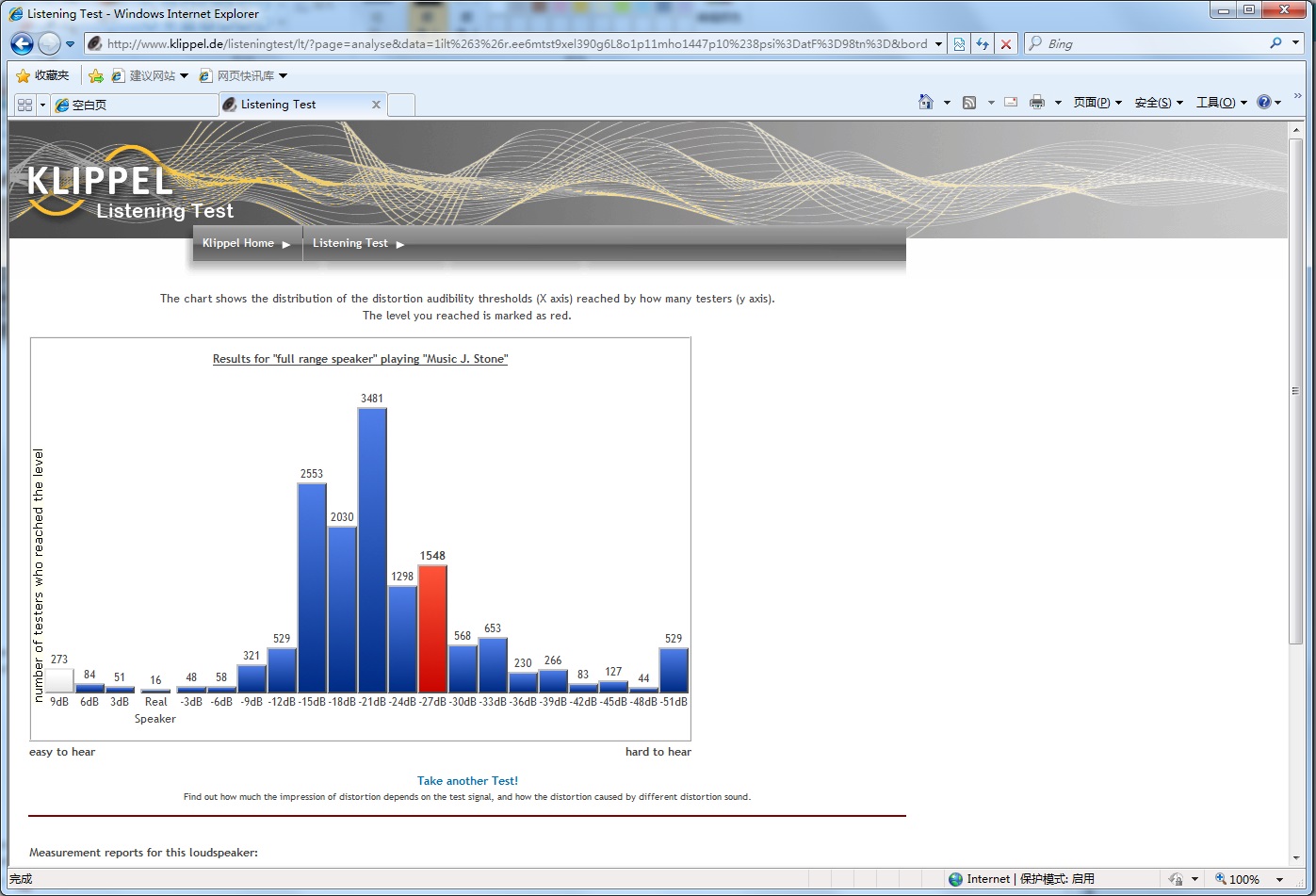Image resolution: width=1316 pixels, height=896 pixels.
Task: Expand the 网页快讯库 dropdown
Action: click(x=284, y=75)
